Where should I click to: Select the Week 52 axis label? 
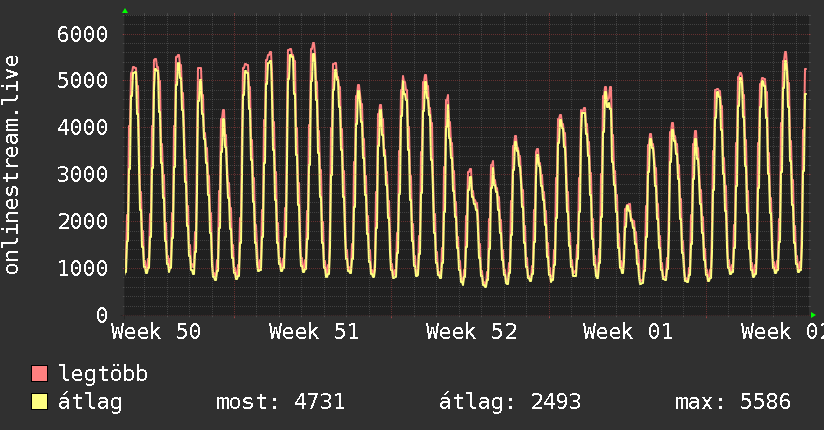471,332
